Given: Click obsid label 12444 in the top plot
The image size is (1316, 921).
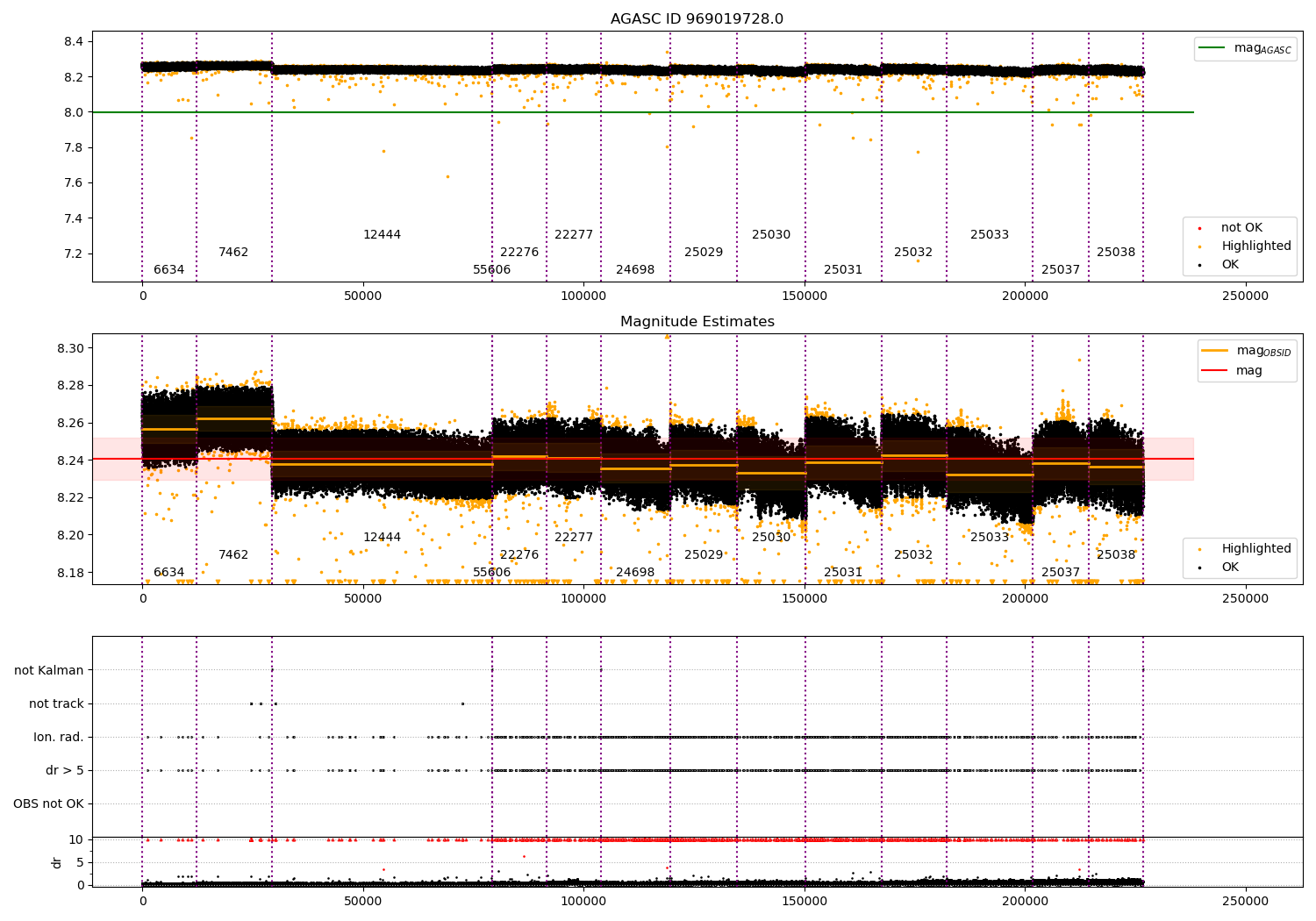Looking at the screenshot, I should click(383, 235).
